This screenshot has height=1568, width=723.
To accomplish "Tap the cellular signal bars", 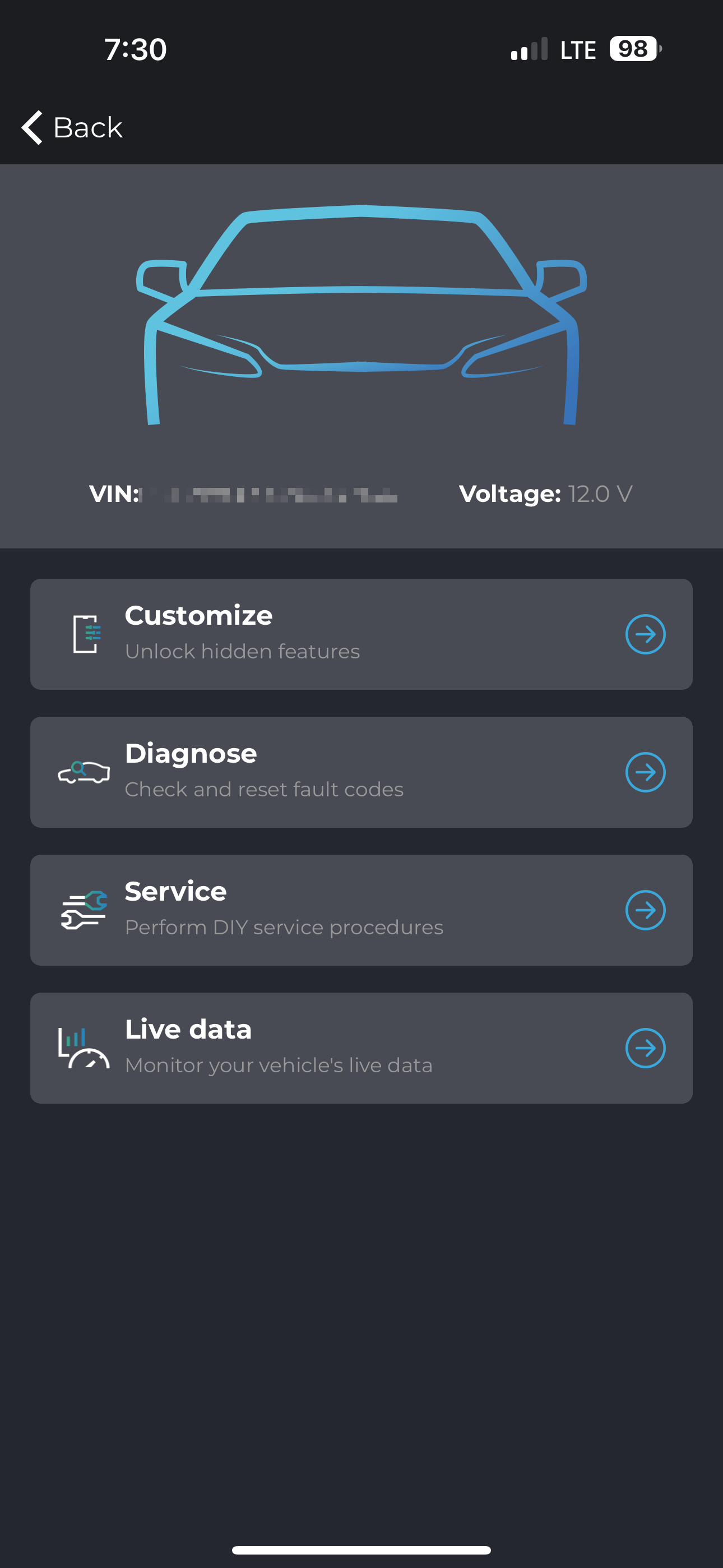I will point(529,49).
